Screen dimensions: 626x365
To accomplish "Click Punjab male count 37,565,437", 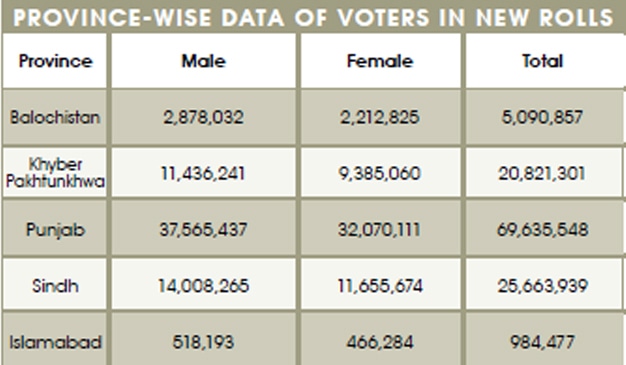I will point(204,230).
